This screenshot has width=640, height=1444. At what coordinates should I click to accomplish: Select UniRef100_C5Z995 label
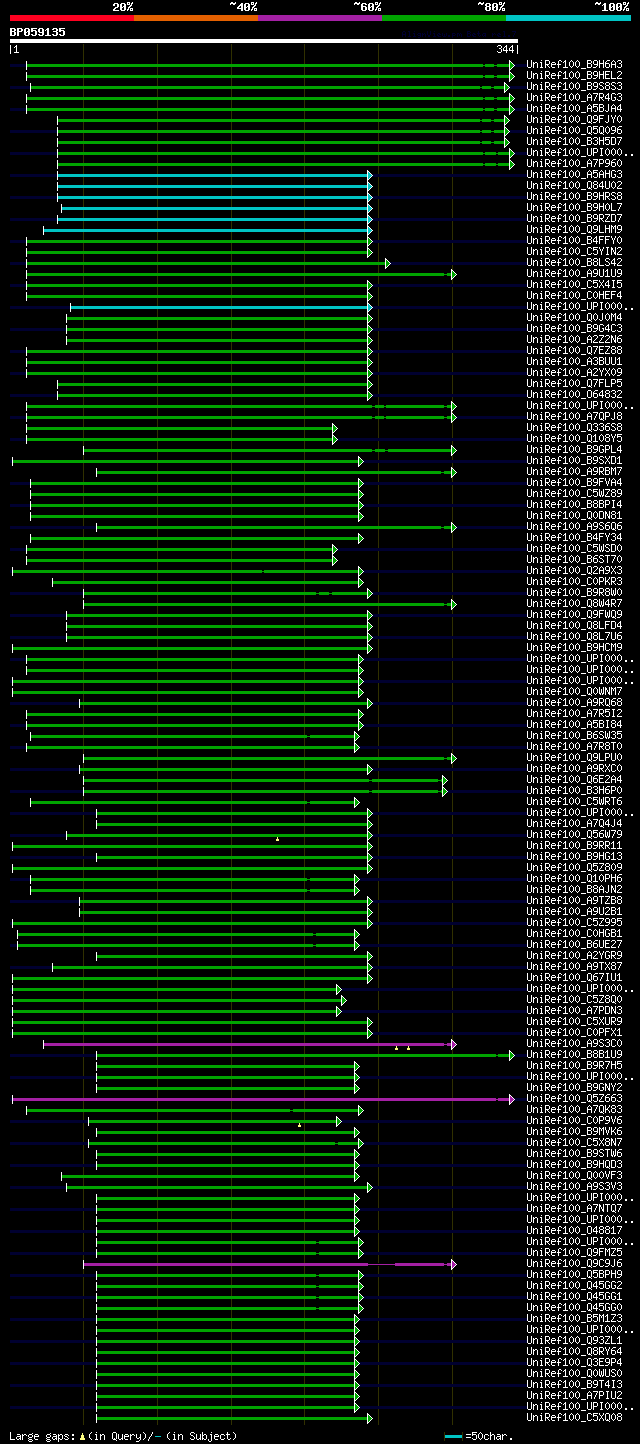click(574, 923)
